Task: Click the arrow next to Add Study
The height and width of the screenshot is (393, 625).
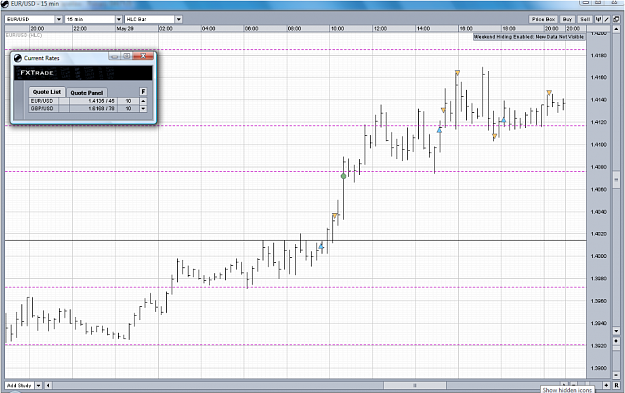Action: (x=38, y=385)
